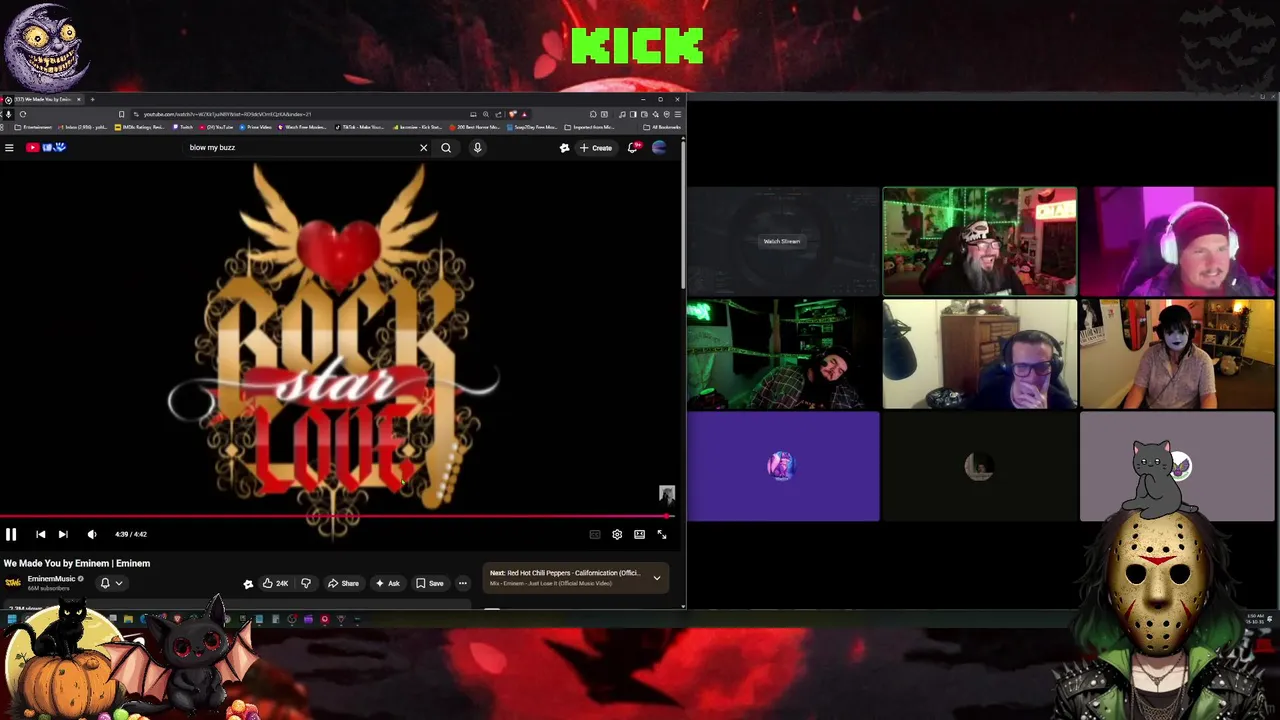Click the video page vertical scrollbar
1280x720 pixels.
(683, 215)
